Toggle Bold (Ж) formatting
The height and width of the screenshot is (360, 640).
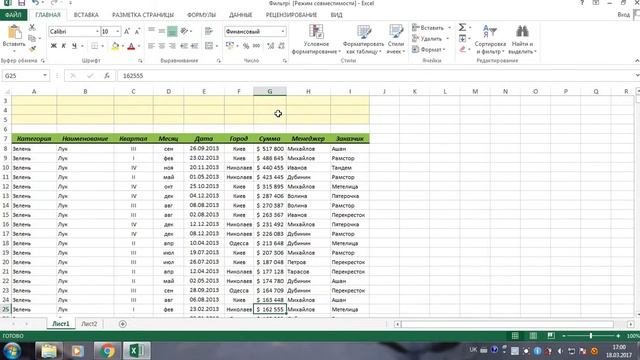click(53, 46)
